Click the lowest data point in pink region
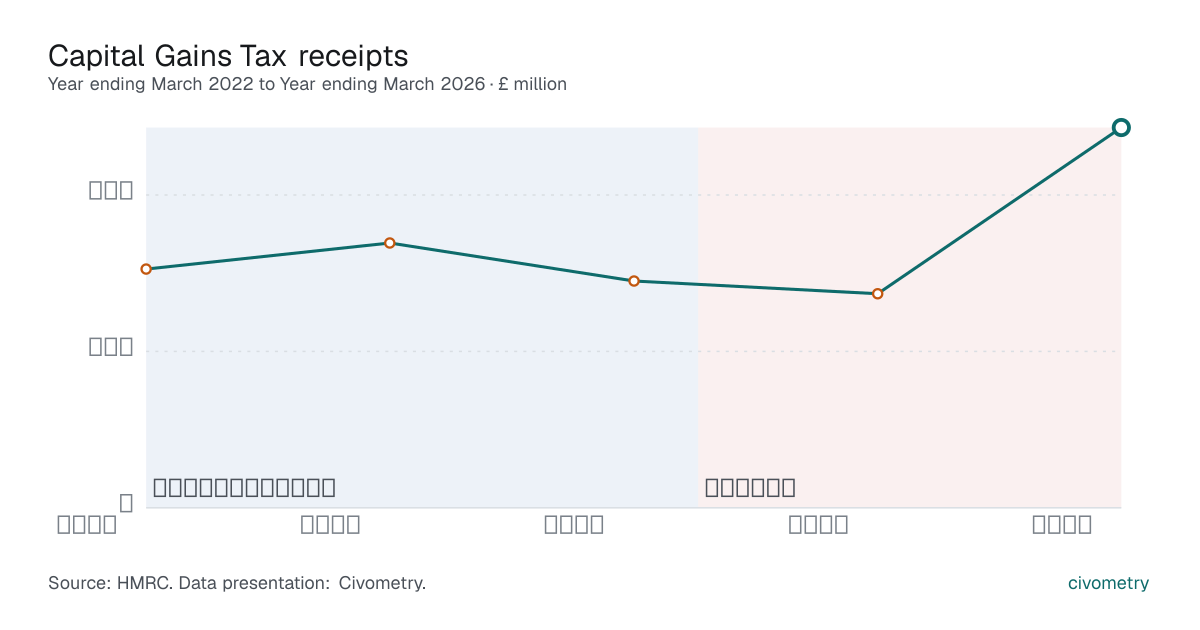 pyautogui.click(x=877, y=294)
